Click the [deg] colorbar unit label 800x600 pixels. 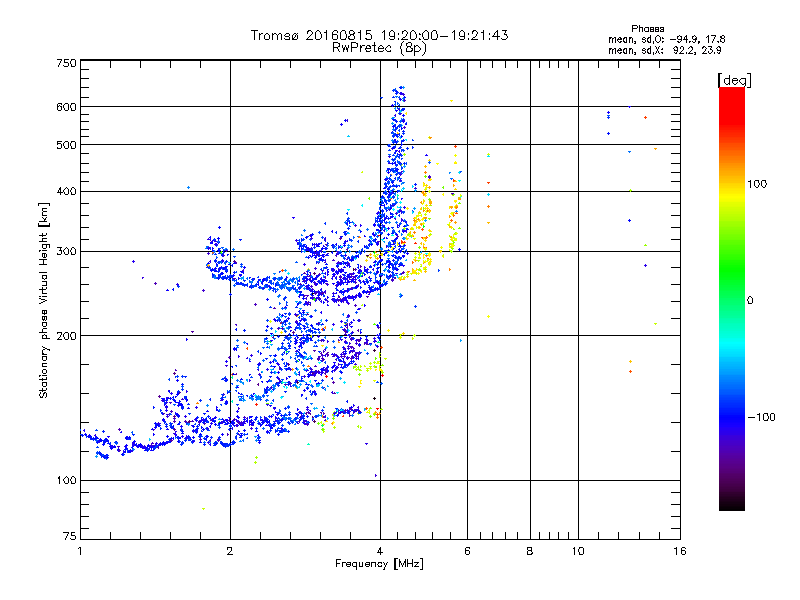734,80
